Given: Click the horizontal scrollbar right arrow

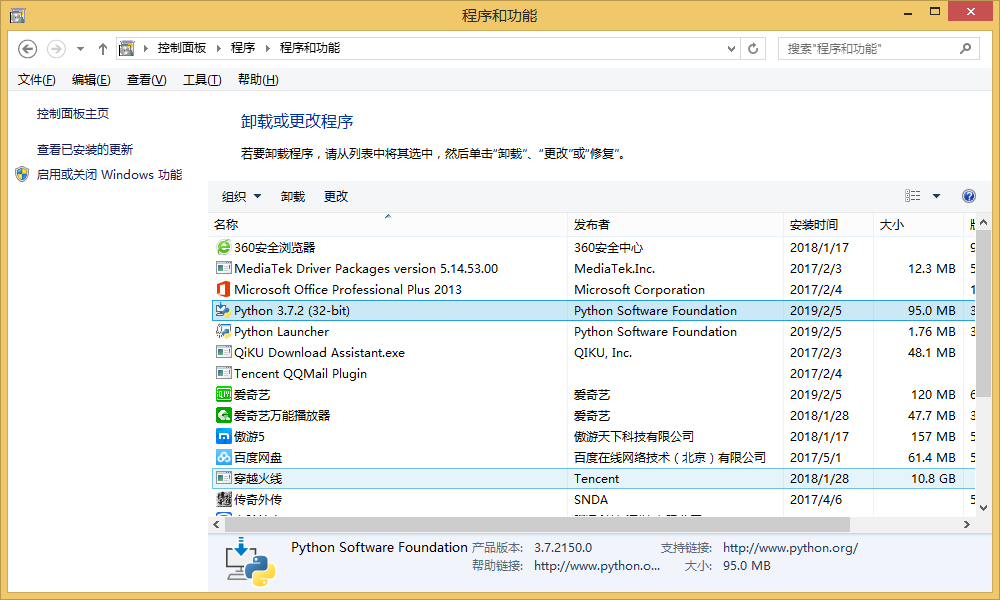Looking at the screenshot, I should (967, 524).
